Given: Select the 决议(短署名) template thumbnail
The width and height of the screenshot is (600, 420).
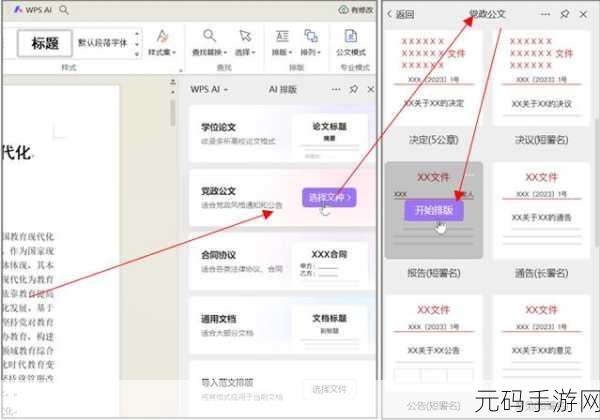Looking at the screenshot, I should (541, 78).
